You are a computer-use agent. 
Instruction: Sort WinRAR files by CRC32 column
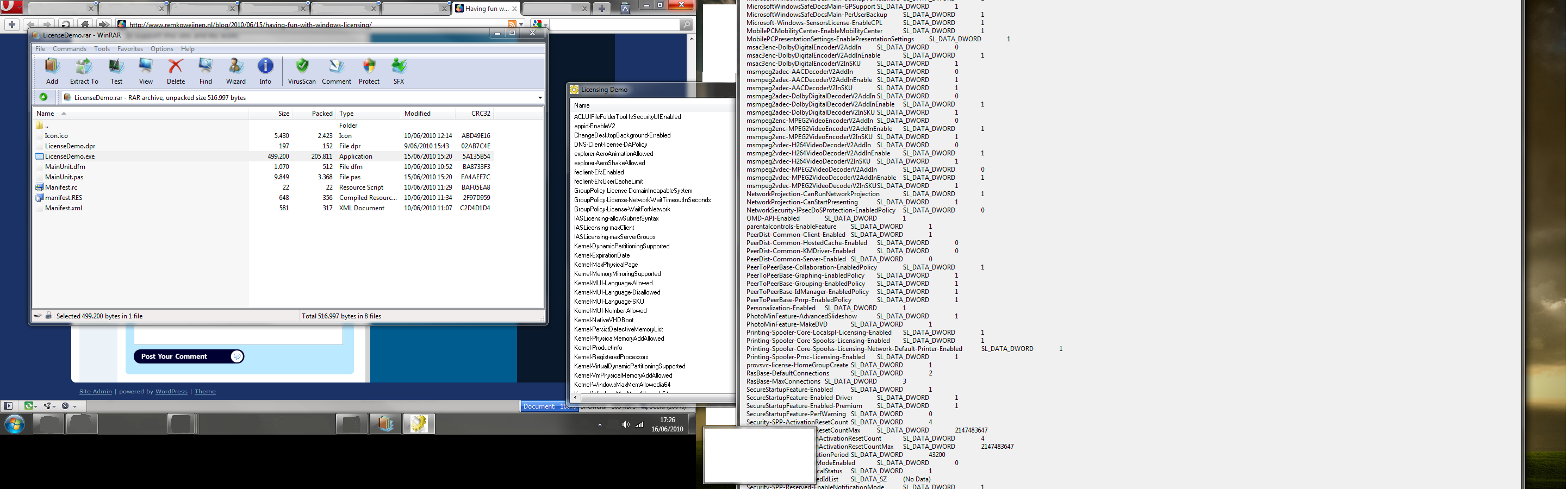[x=474, y=113]
